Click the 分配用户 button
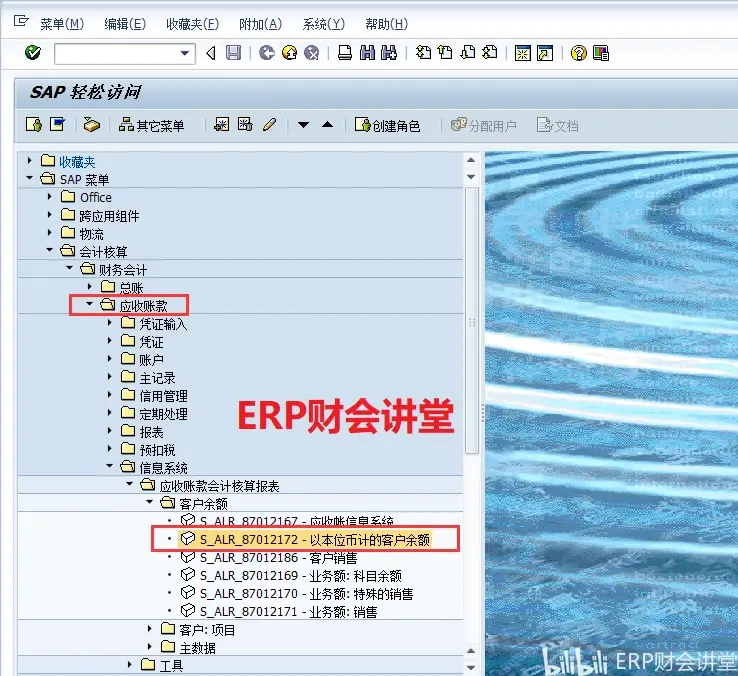738x676 pixels. tap(484, 125)
